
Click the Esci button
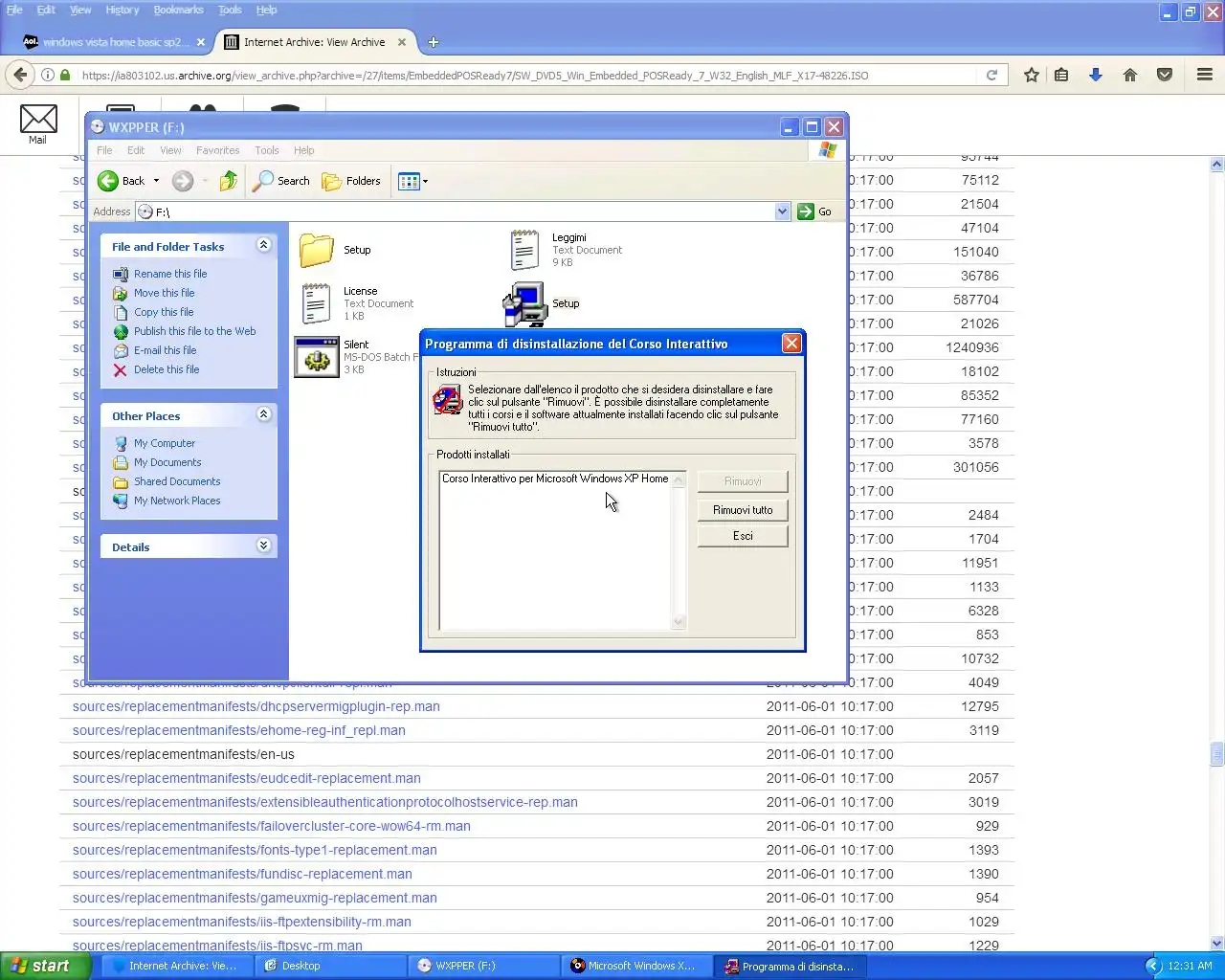743,536
